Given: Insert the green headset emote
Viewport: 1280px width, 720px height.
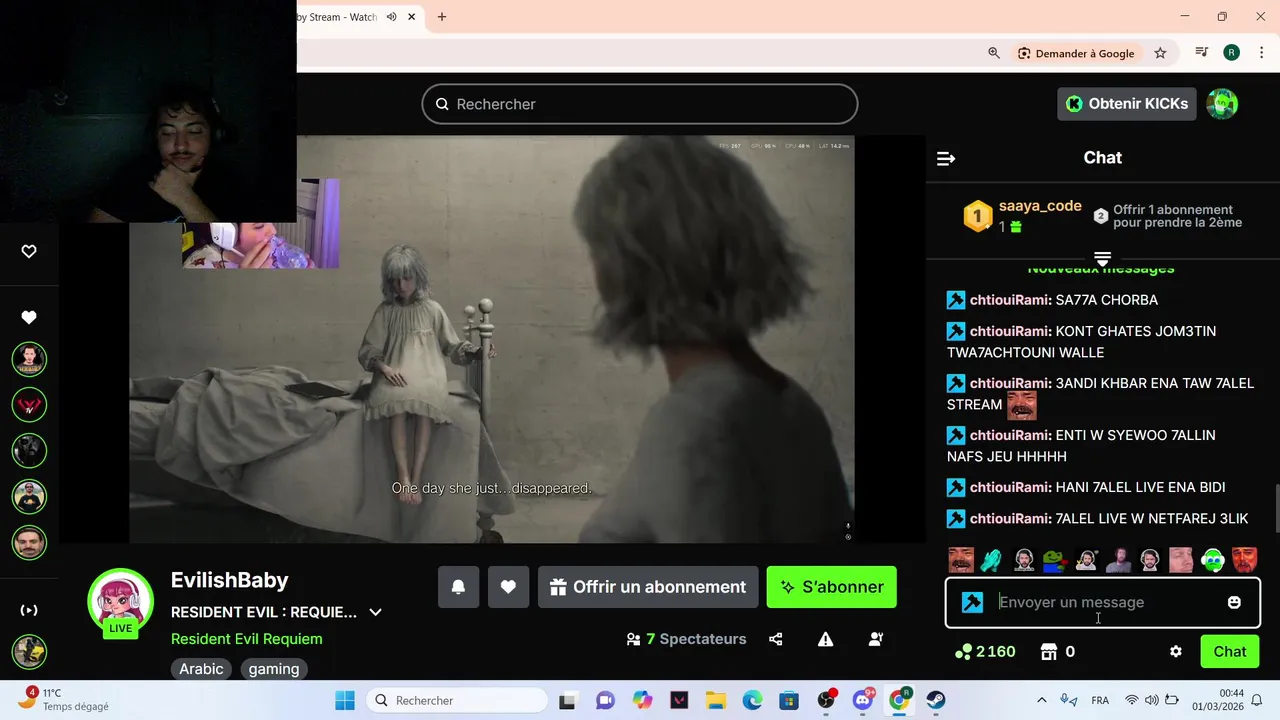Looking at the screenshot, I should tap(1212, 560).
